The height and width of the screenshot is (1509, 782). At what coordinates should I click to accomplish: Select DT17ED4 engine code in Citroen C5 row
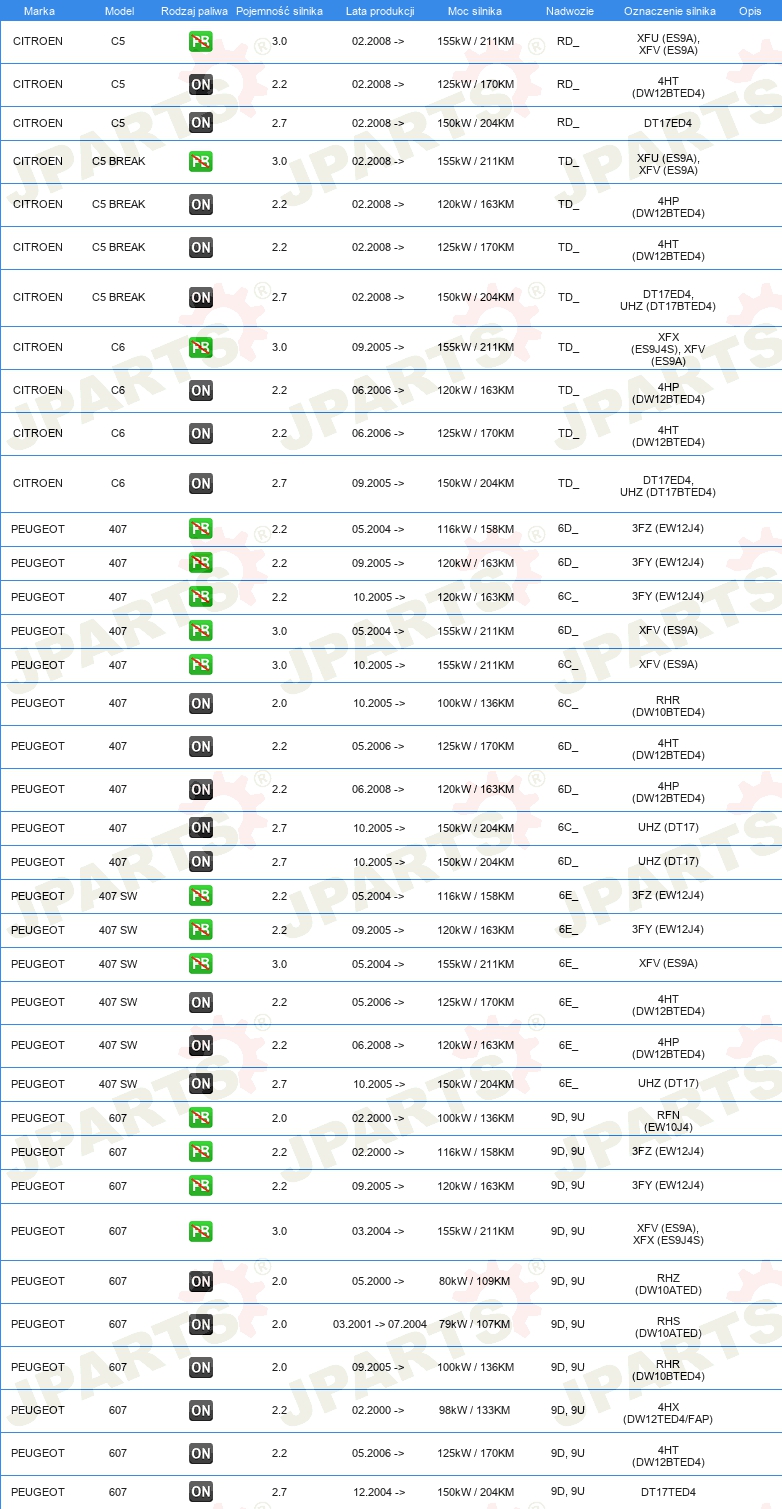668,123
